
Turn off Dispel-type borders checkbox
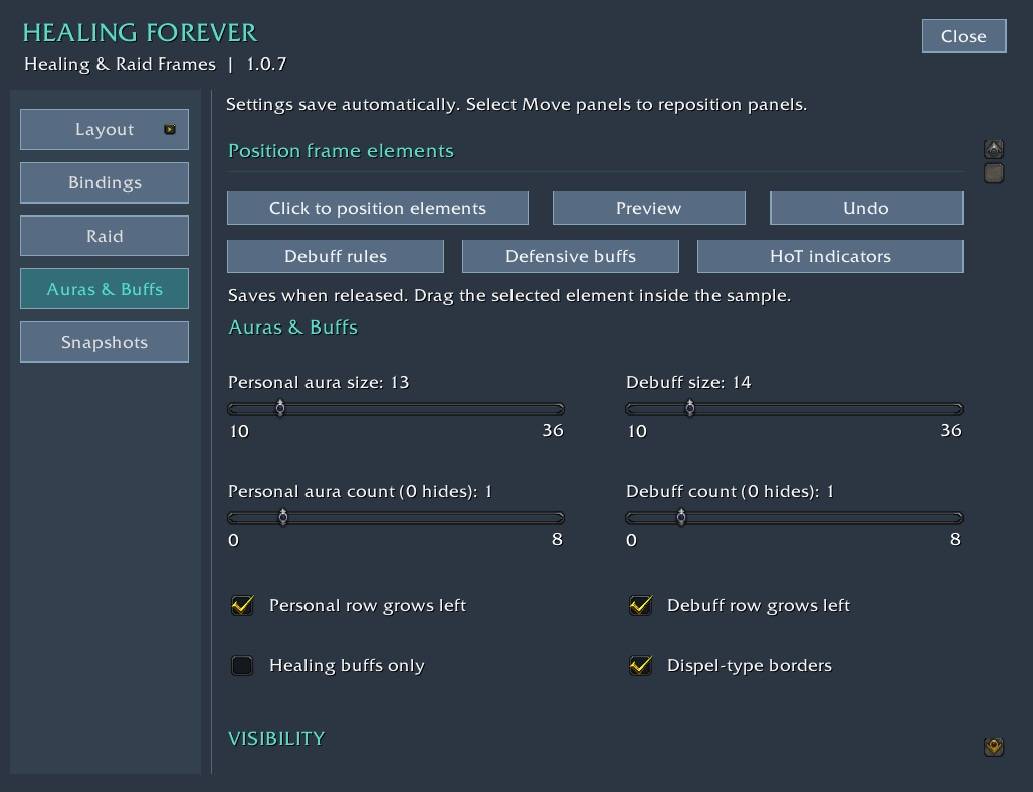(640, 665)
